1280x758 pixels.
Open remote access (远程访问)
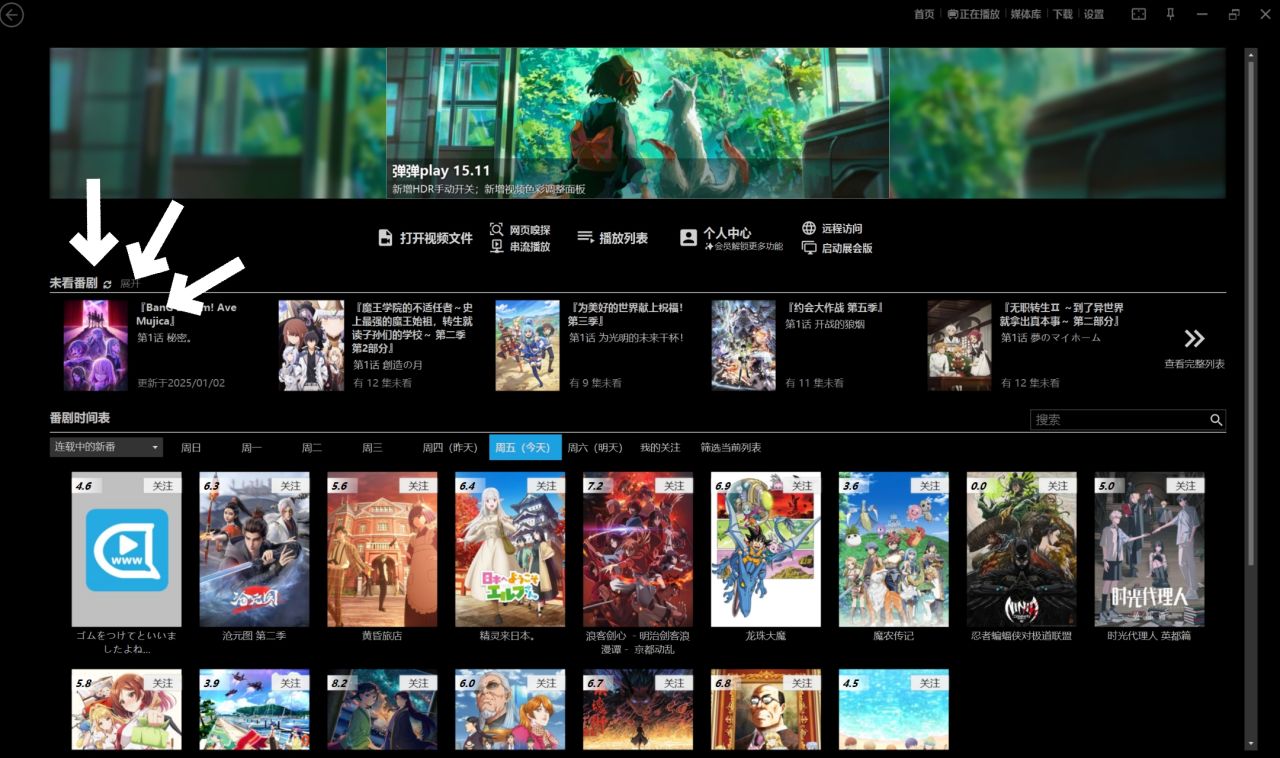(832, 229)
